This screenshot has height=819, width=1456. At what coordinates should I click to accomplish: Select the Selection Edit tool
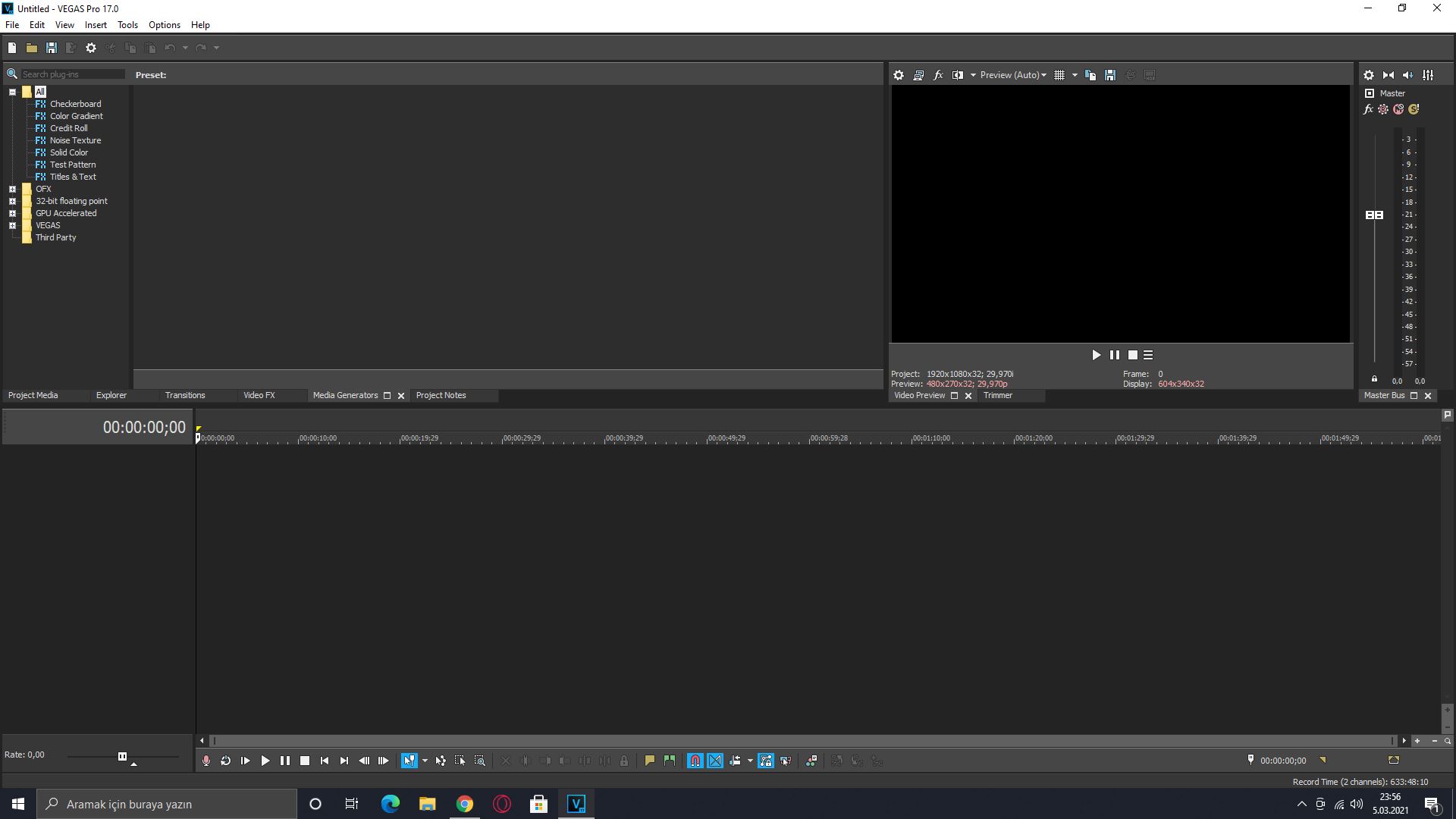[460, 761]
